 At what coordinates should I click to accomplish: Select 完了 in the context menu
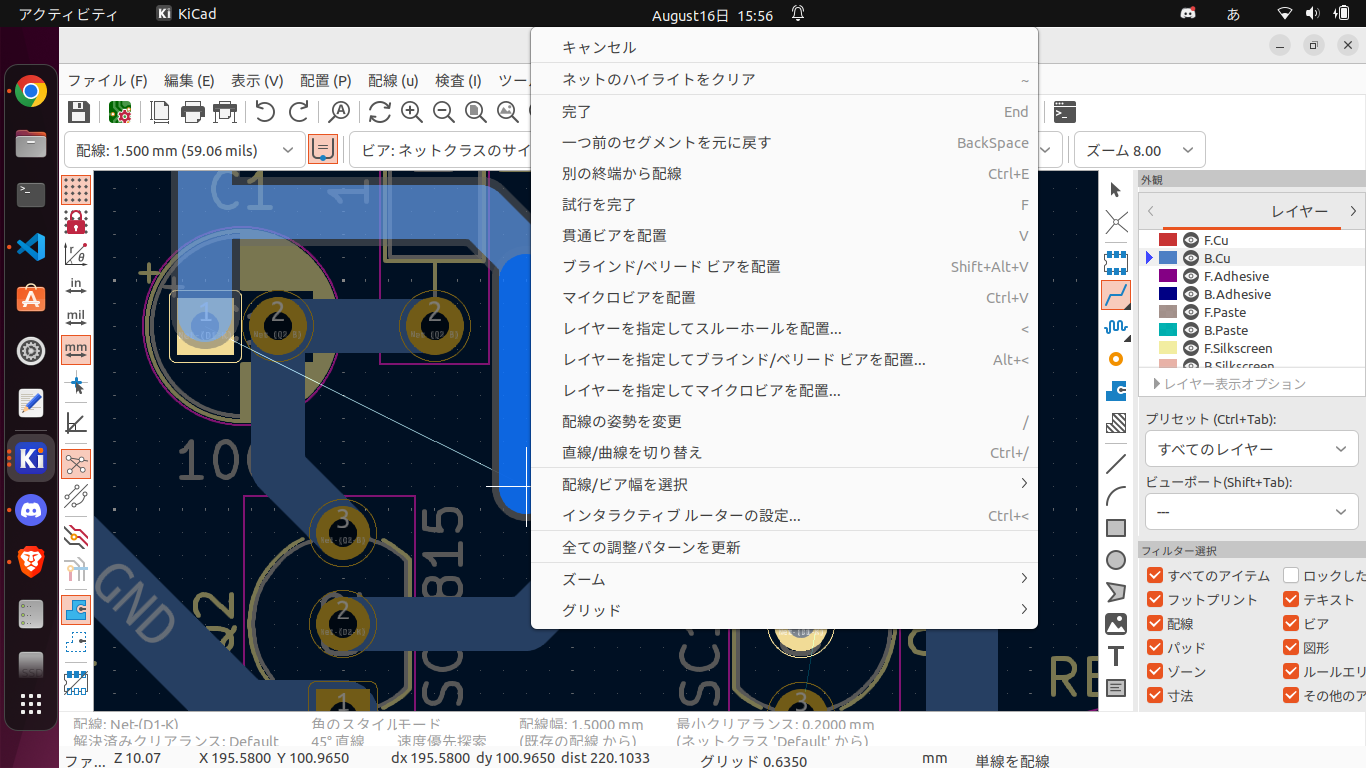tap(577, 112)
